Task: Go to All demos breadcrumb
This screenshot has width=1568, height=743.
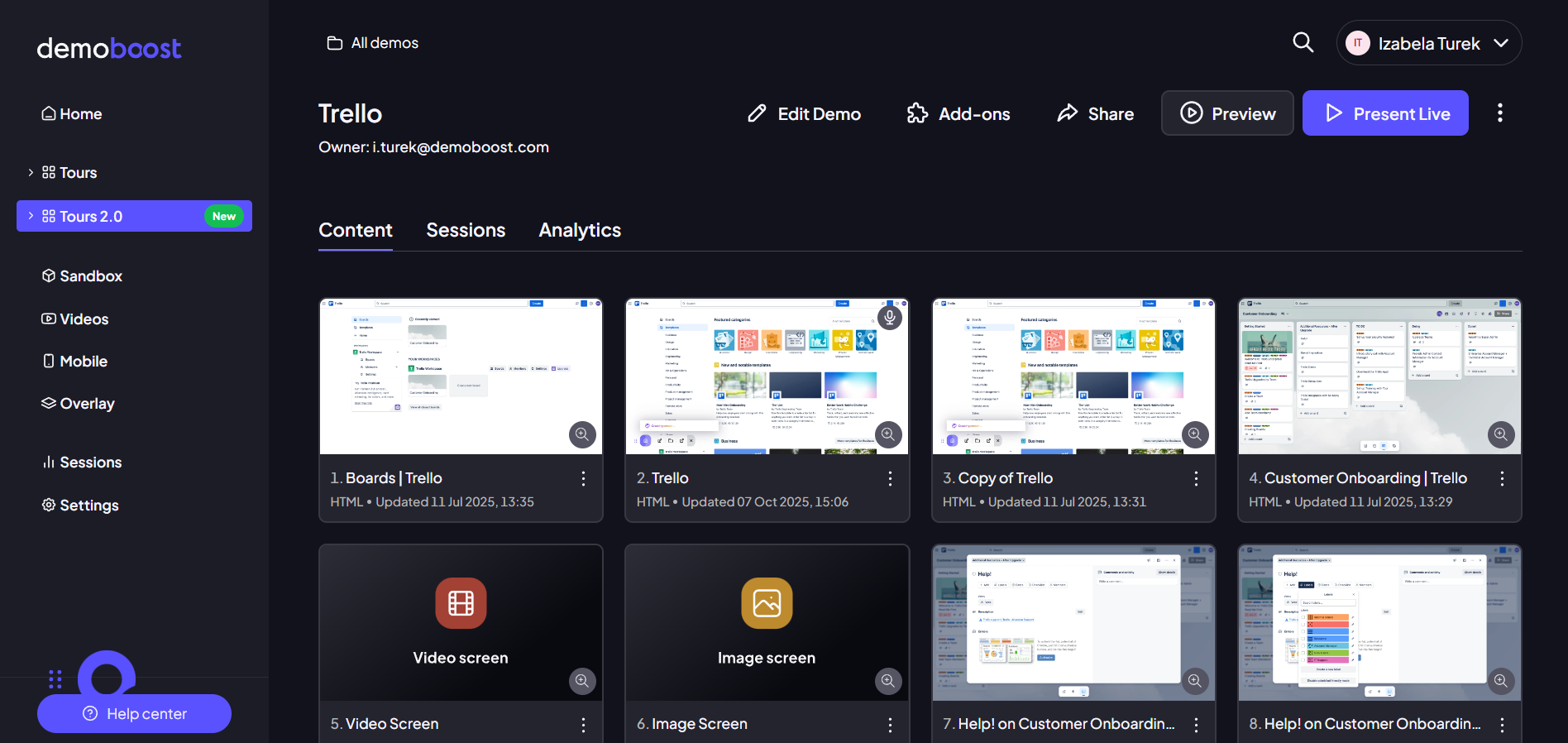Action: [x=373, y=43]
